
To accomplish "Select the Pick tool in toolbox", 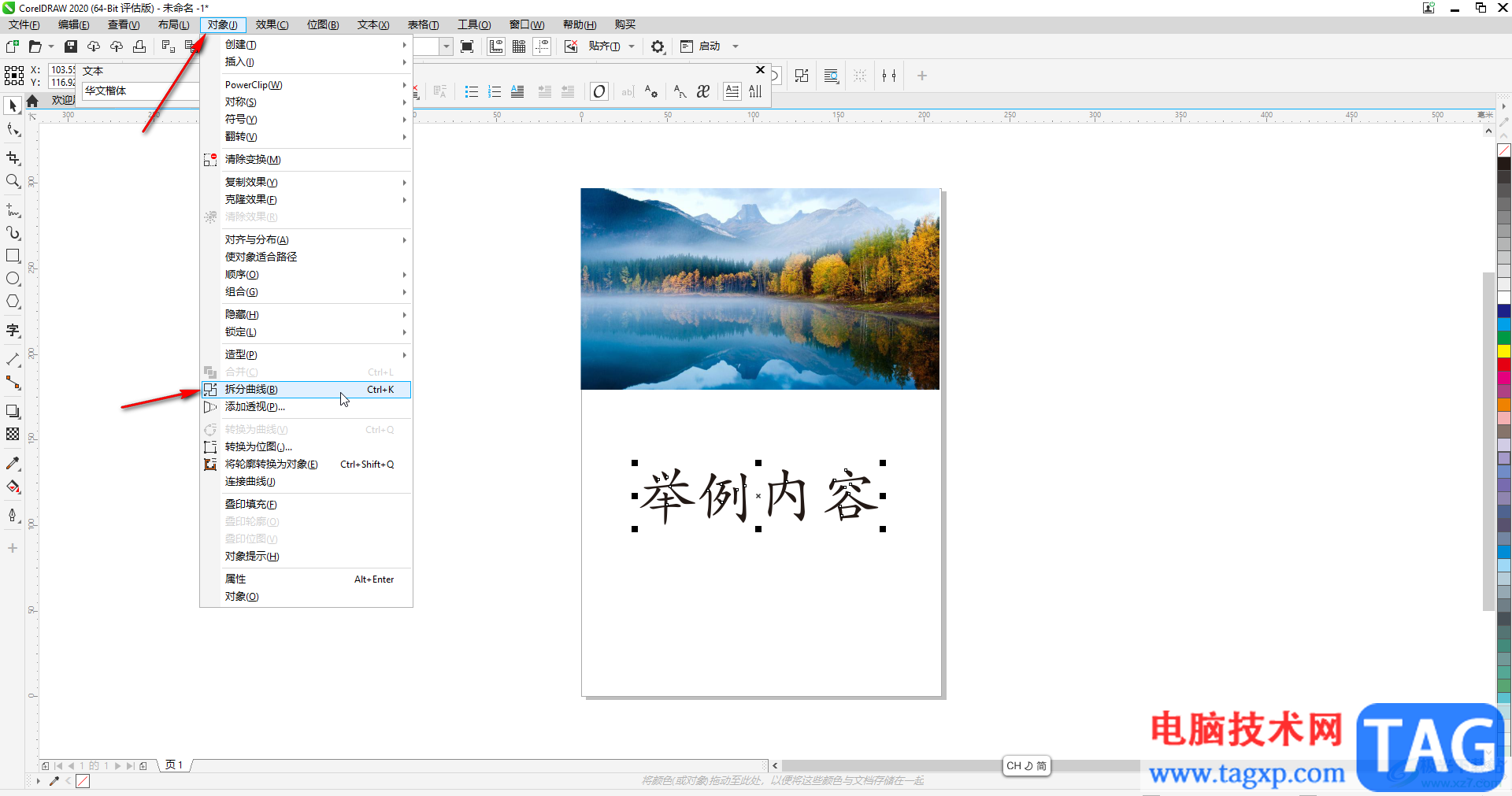I will coord(13,106).
